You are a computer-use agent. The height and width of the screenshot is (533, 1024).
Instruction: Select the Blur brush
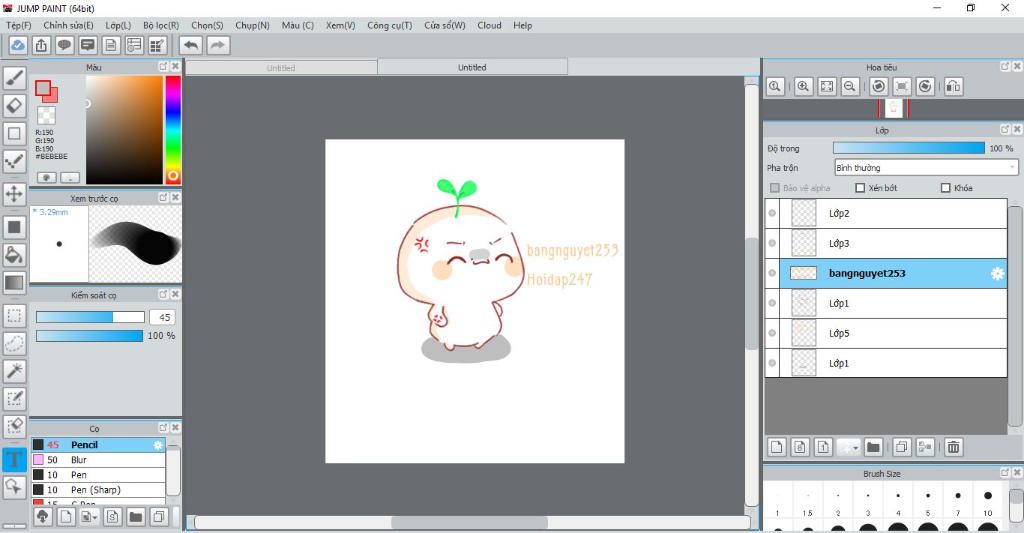click(x=98, y=460)
